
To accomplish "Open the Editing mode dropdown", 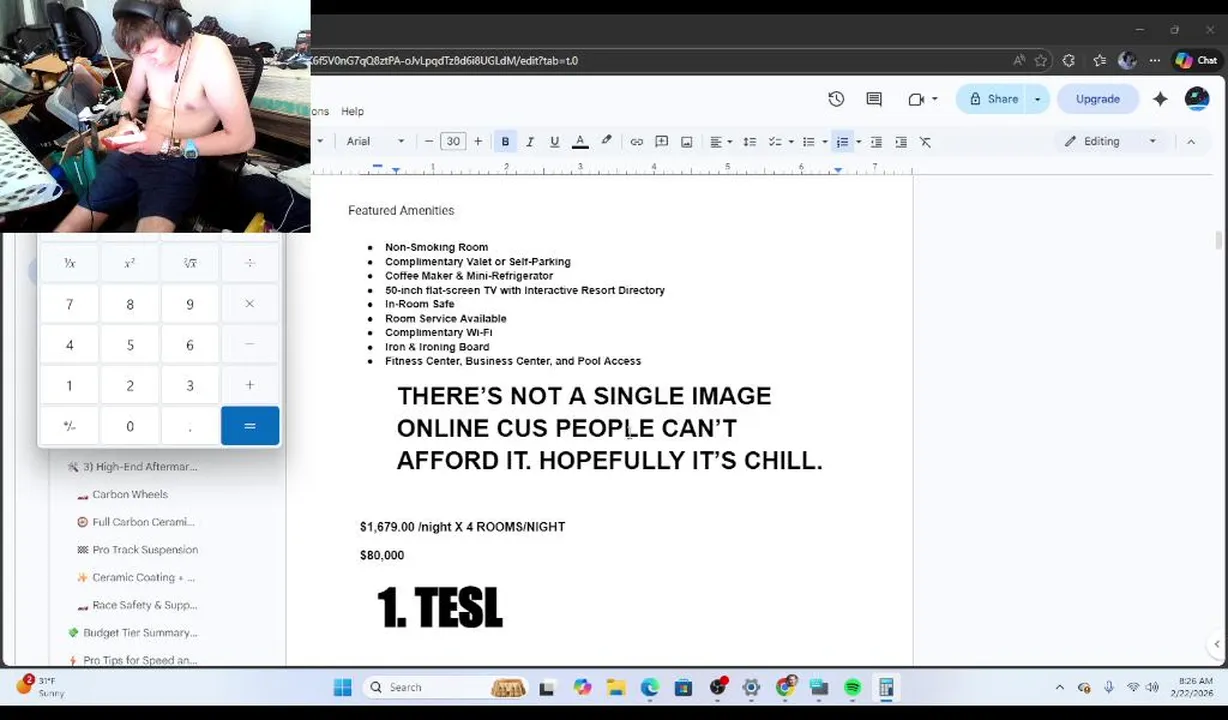I will pyautogui.click(x=1110, y=142).
